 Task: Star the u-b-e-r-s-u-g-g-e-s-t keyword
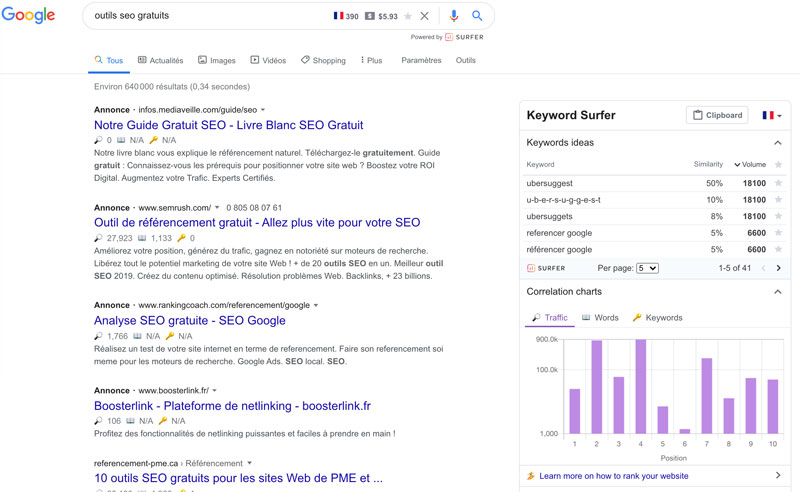[x=778, y=200]
